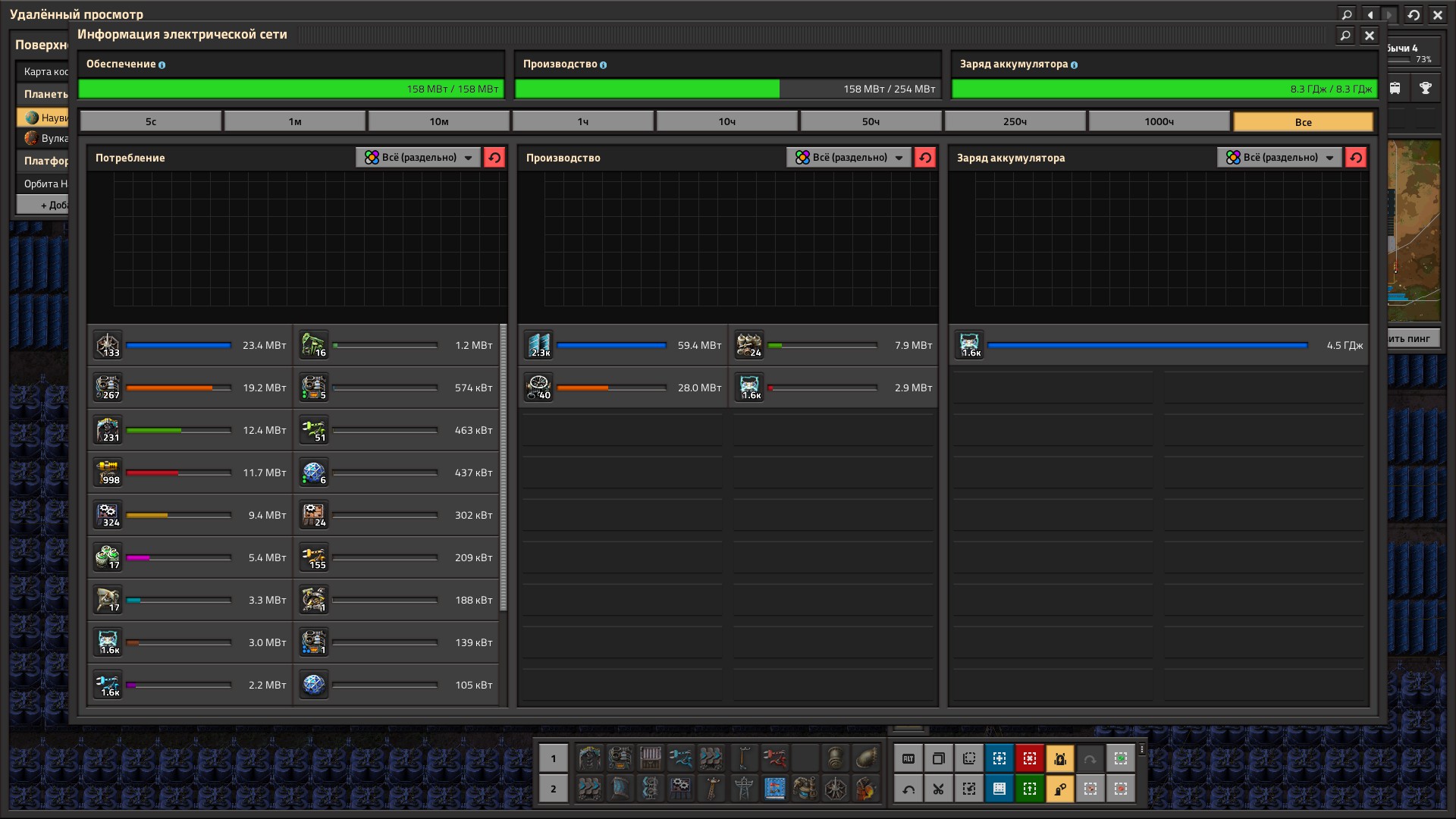Reset remote view with the circular arrow
Image resolution: width=1456 pixels, height=819 pixels.
point(1414,14)
